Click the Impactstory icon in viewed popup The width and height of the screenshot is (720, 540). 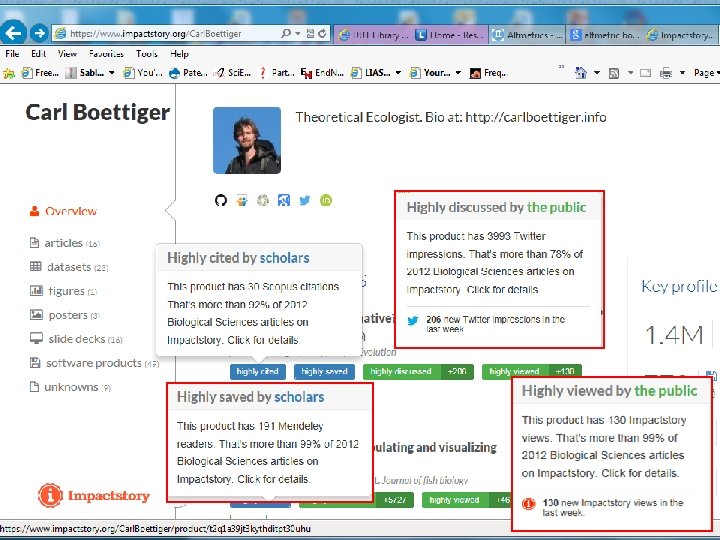[529, 504]
